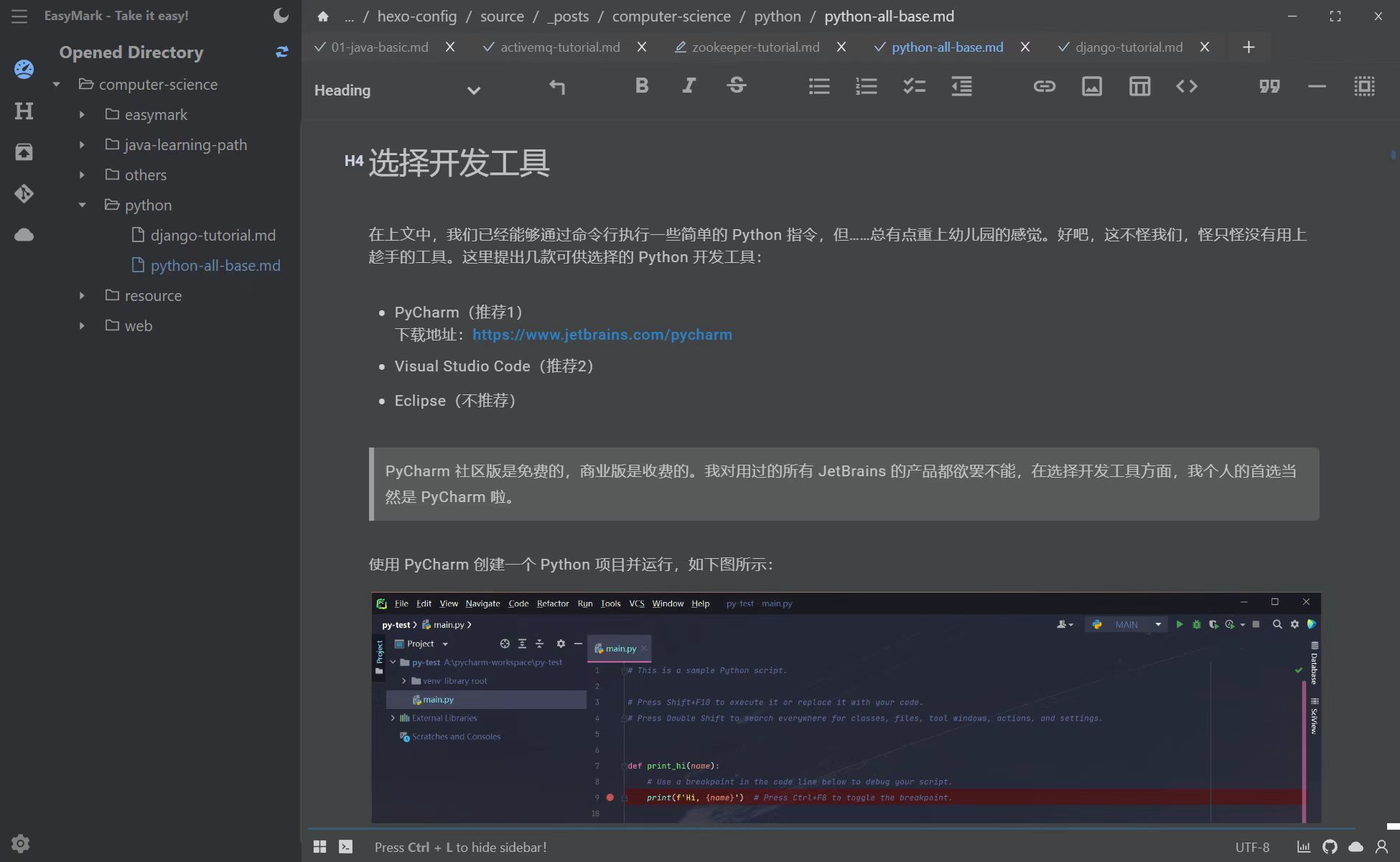Open the hamburger menu
1400x862 pixels.
(x=19, y=16)
